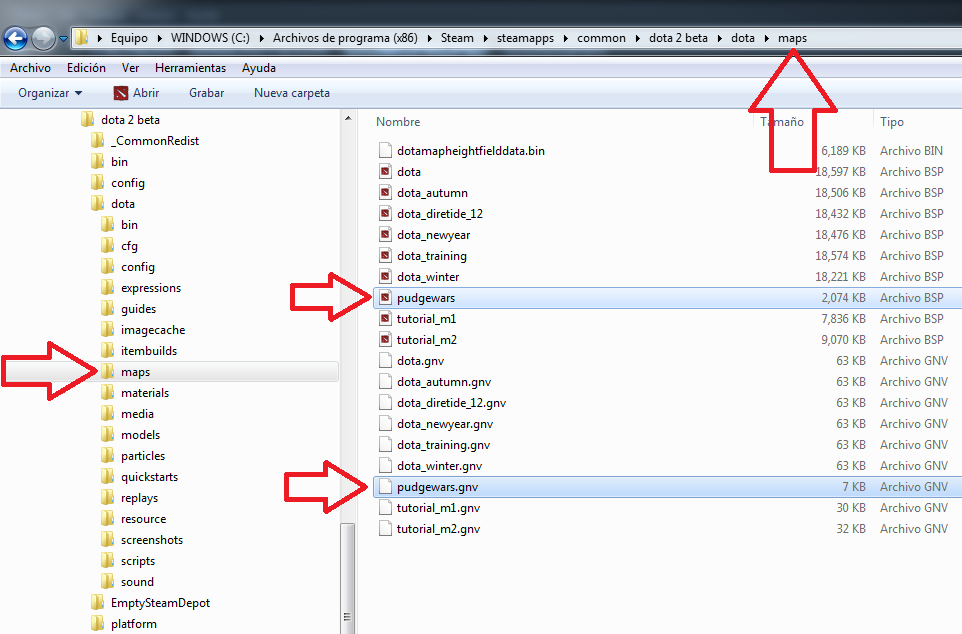The height and width of the screenshot is (634, 962).
Task: Click the EmptySteamDepot folder icon
Action: point(97,603)
